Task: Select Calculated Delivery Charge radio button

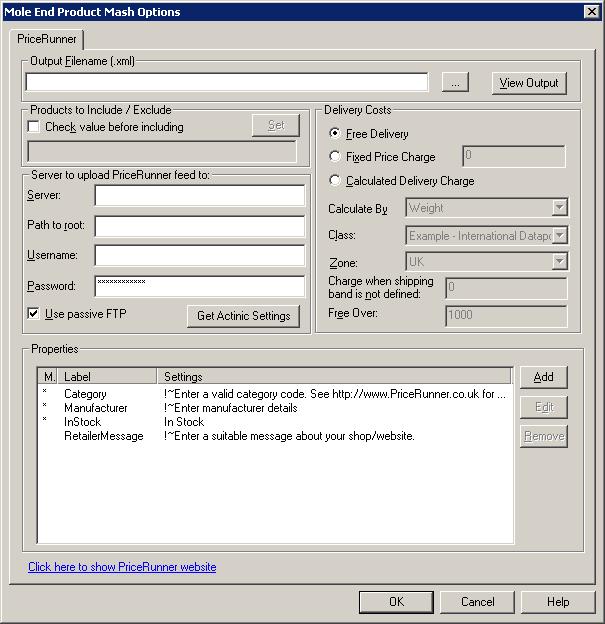Action: click(335, 181)
